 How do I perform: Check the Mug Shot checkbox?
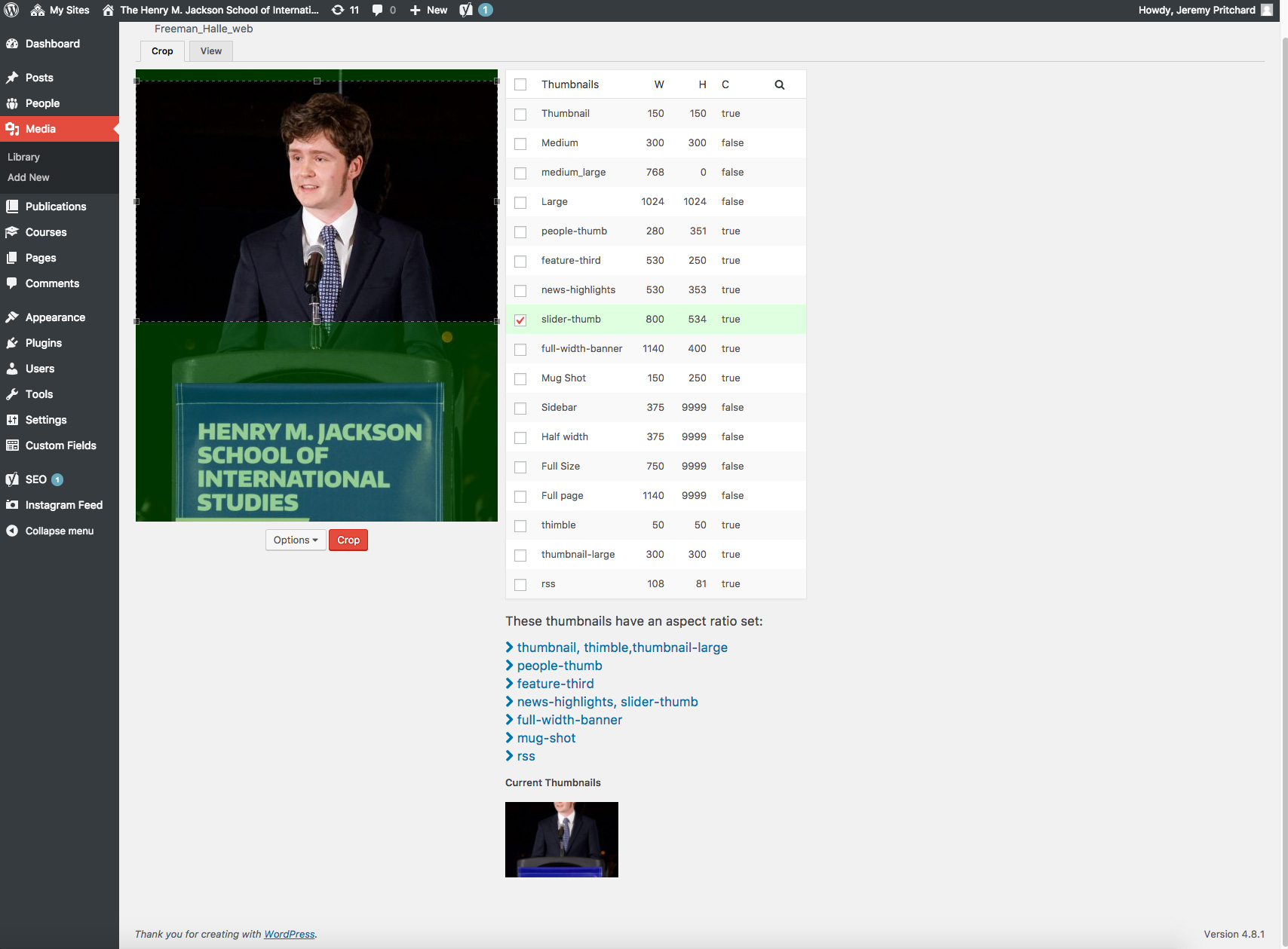pos(520,379)
